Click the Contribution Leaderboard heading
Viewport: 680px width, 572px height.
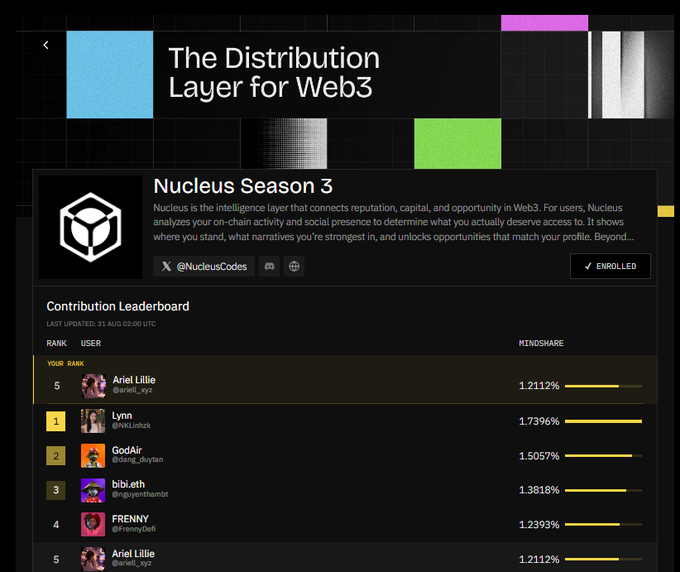pyautogui.click(x=118, y=306)
